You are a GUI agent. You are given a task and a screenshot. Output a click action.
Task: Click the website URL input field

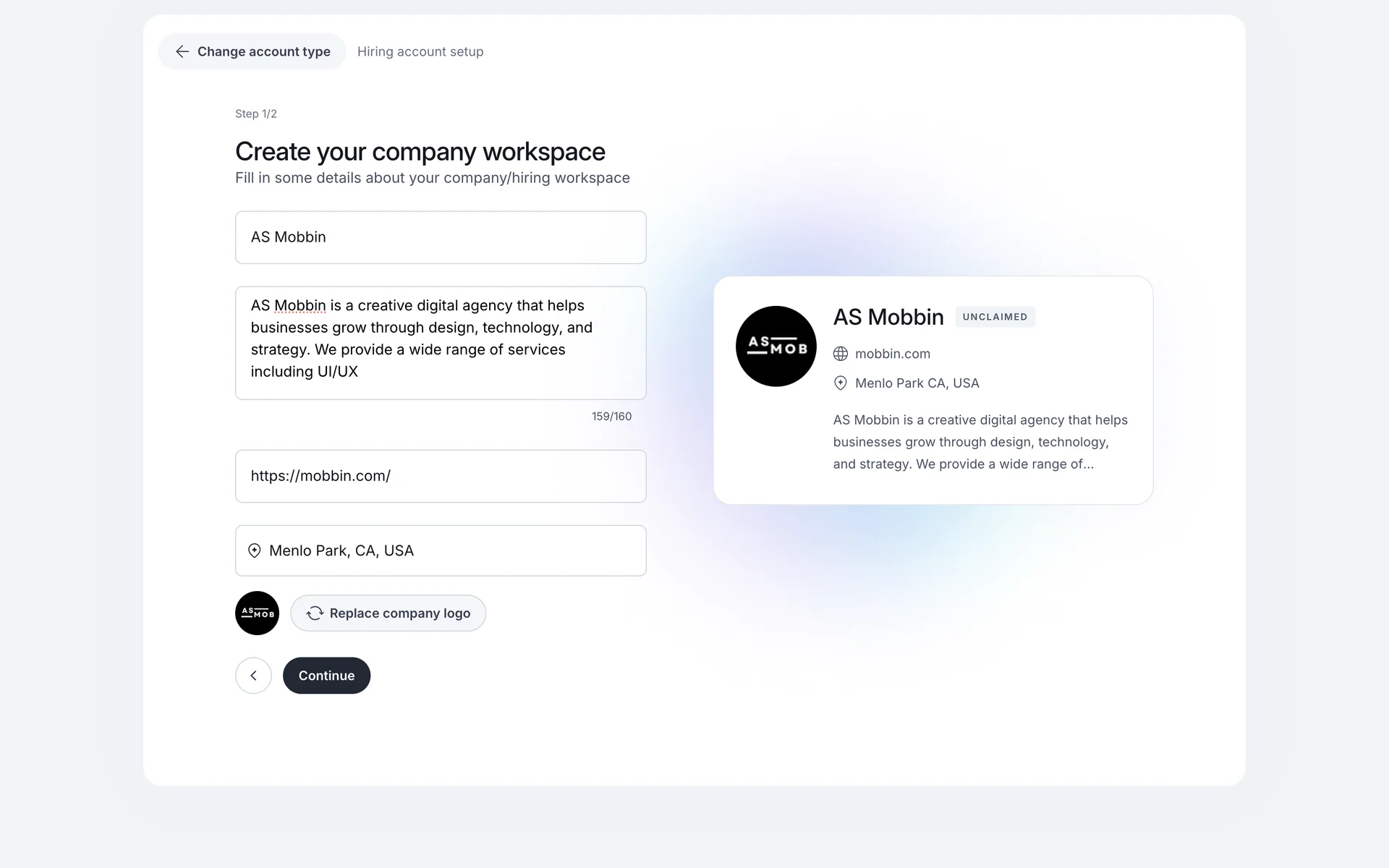[x=441, y=476]
